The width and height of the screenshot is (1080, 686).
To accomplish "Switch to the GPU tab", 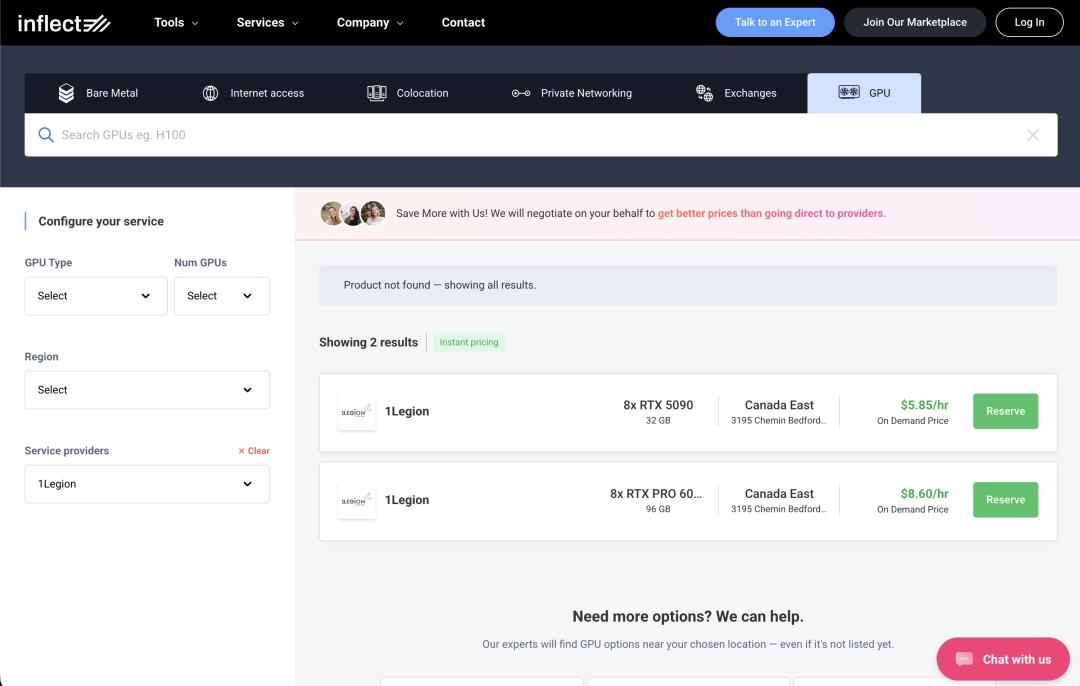I will coord(864,93).
